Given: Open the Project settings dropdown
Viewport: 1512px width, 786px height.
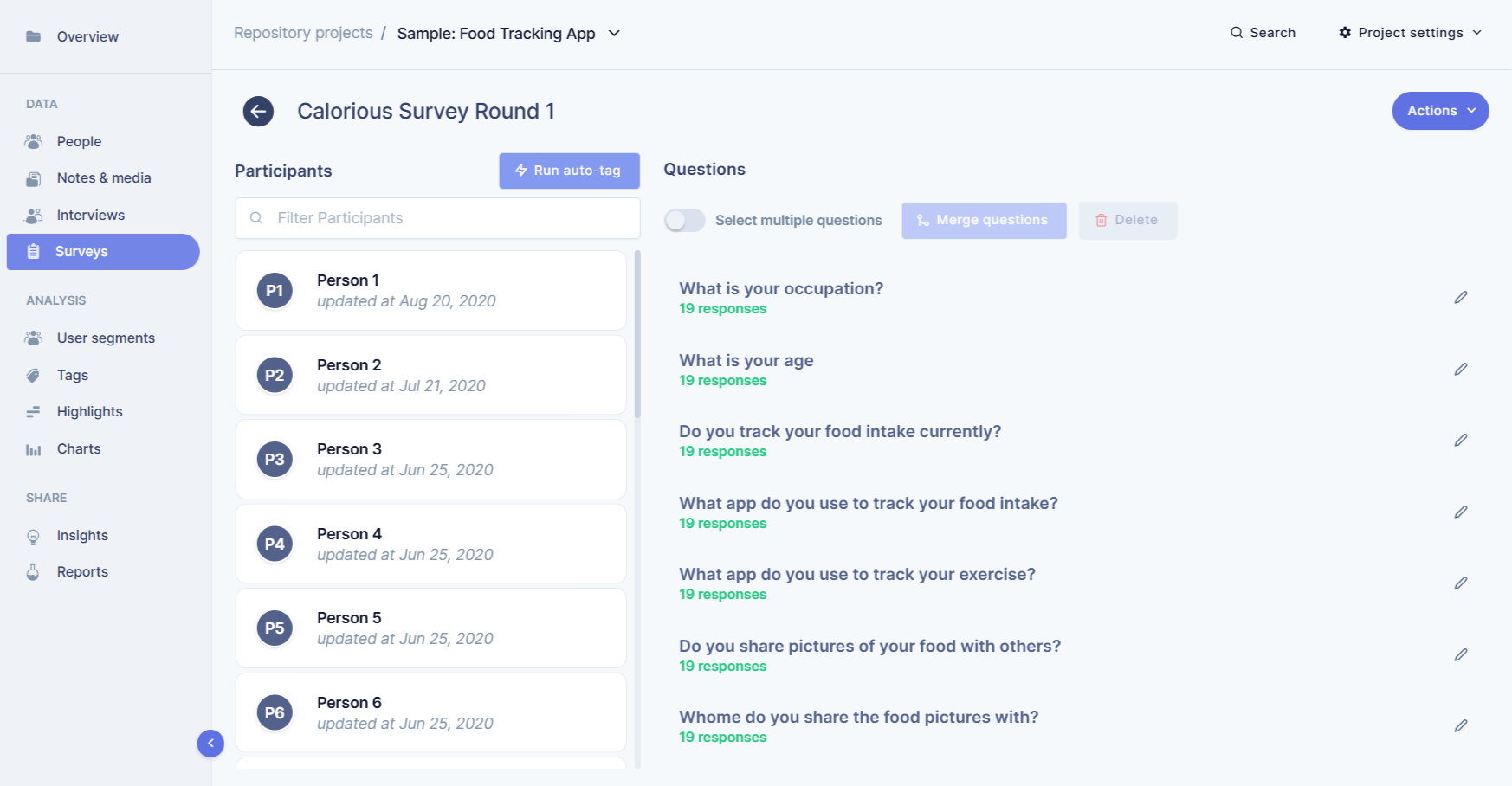Looking at the screenshot, I should click(x=1408, y=32).
